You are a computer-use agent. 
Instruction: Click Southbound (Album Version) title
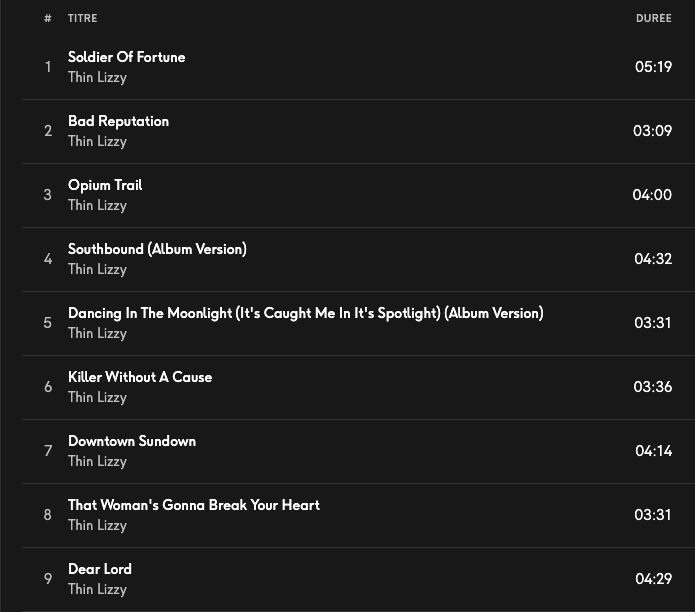click(x=157, y=249)
